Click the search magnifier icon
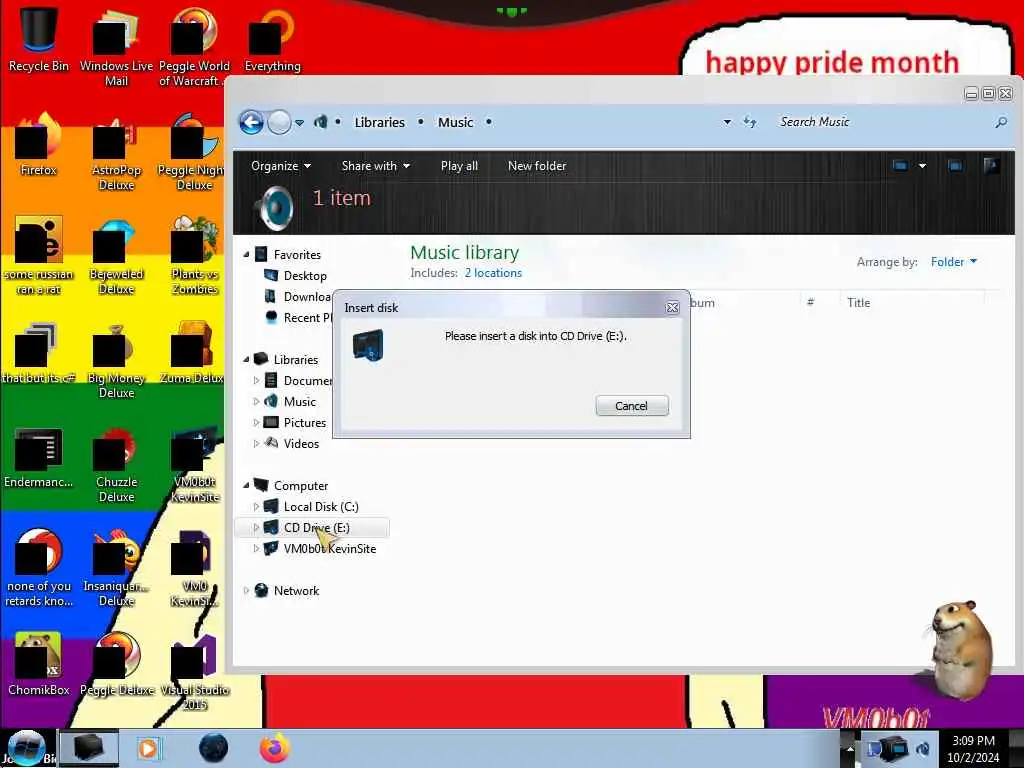Viewport: 1024px width, 768px height. (x=1000, y=122)
